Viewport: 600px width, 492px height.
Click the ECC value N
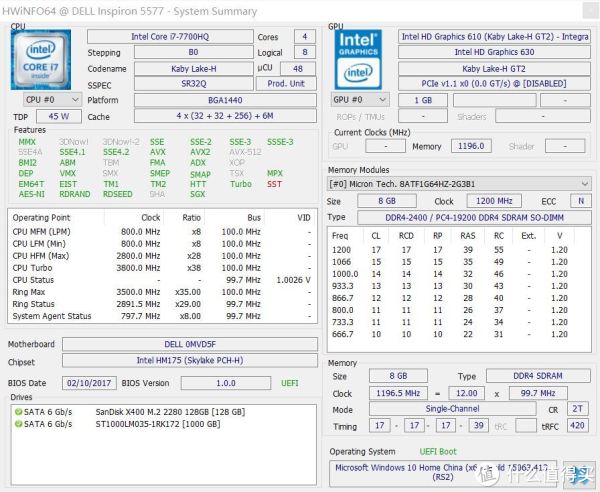pyautogui.click(x=581, y=201)
